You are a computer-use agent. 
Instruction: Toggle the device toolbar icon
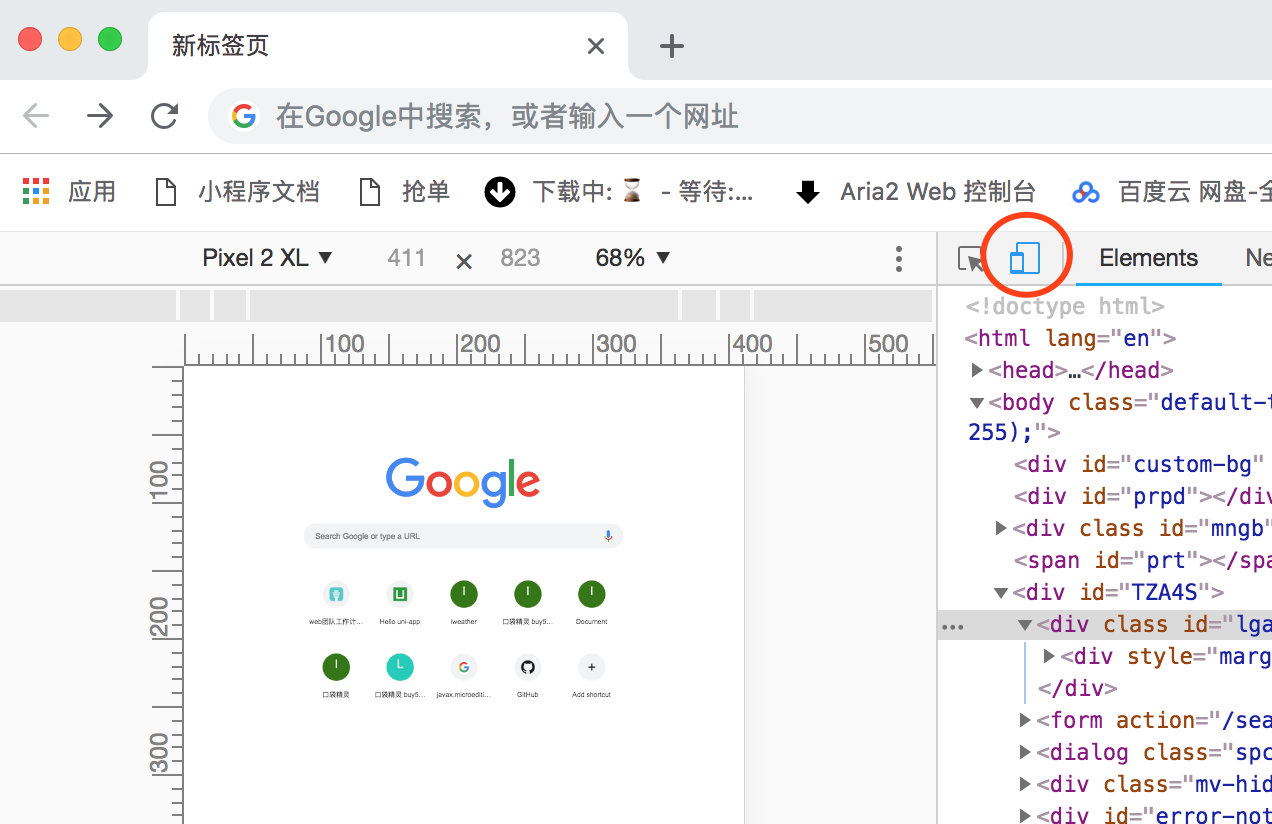point(1024,258)
